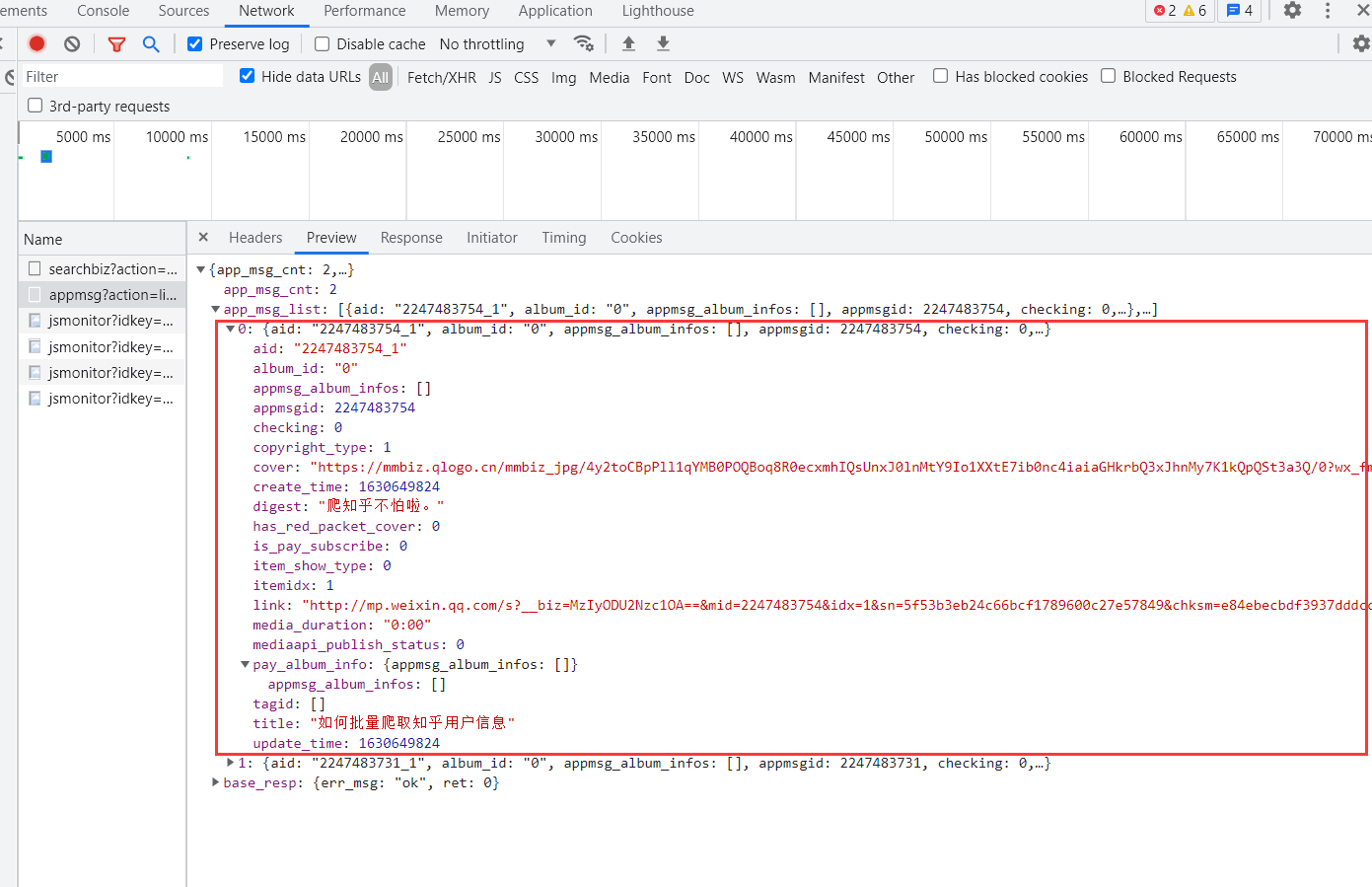Open DevTools settings gear icon
1372x887 pixels.
point(1292,10)
